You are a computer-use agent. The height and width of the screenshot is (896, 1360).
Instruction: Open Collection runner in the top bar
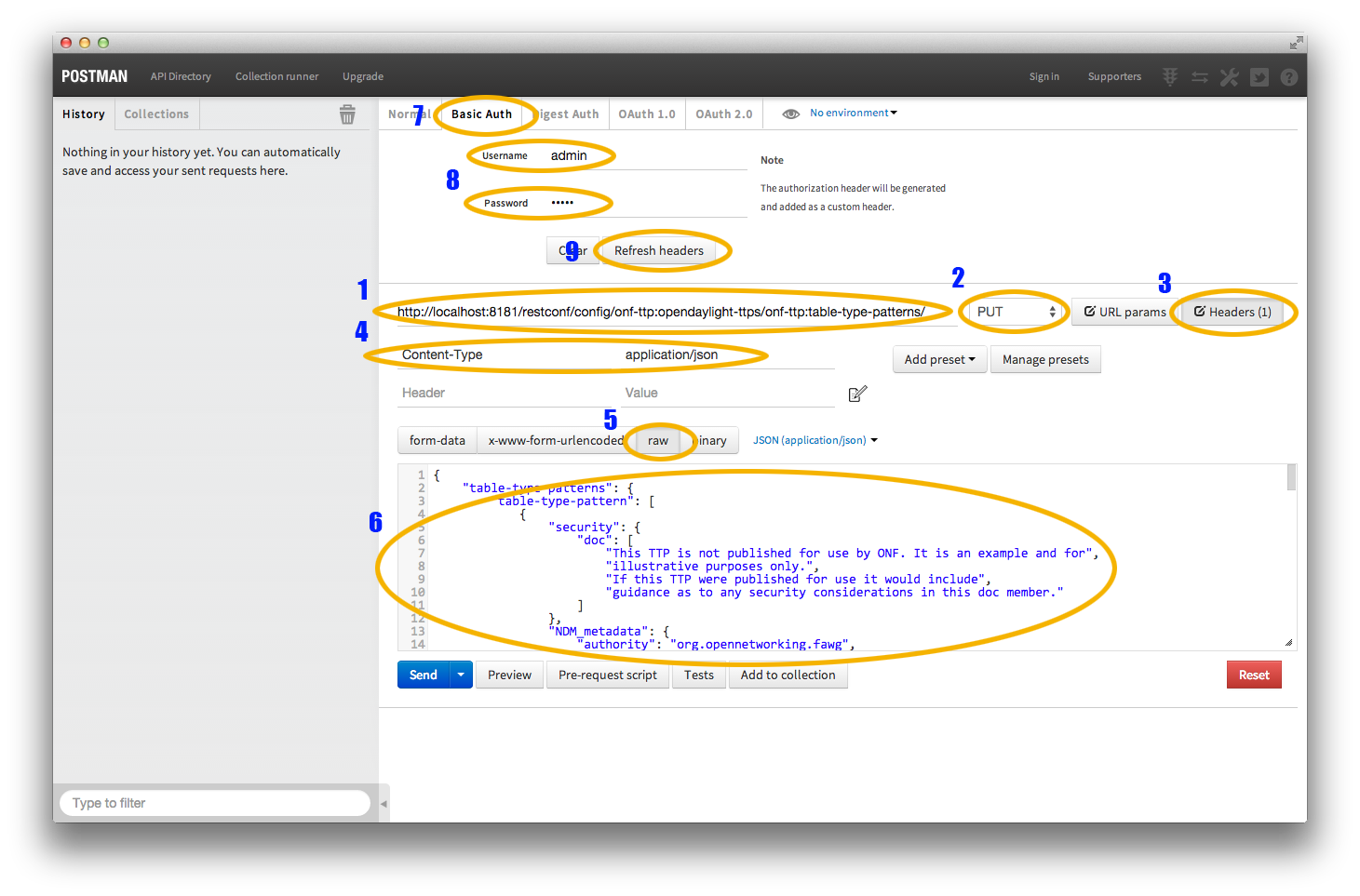tap(276, 76)
